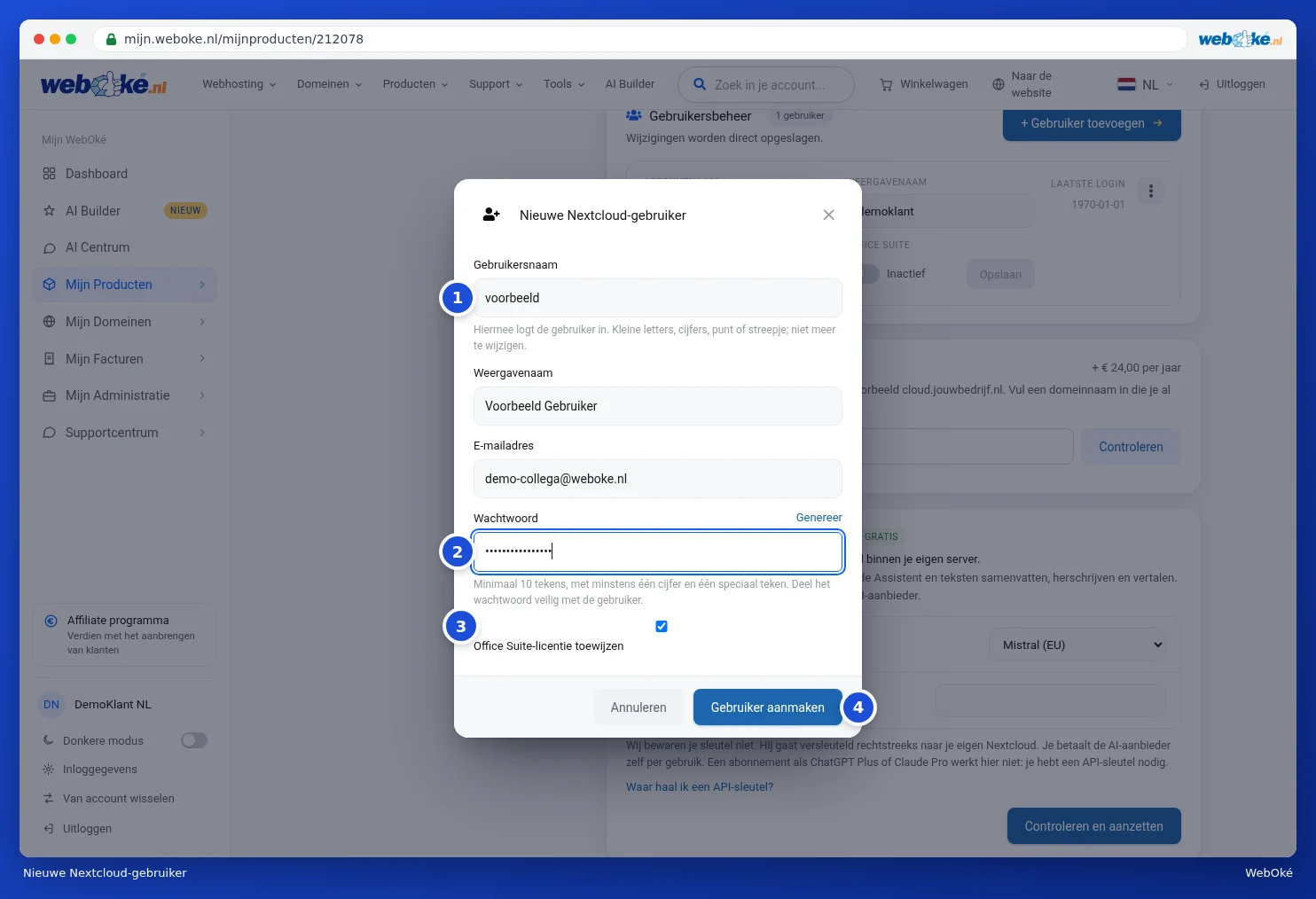
Task: Click the AI Centrum chat bubble icon
Action: click(50, 247)
